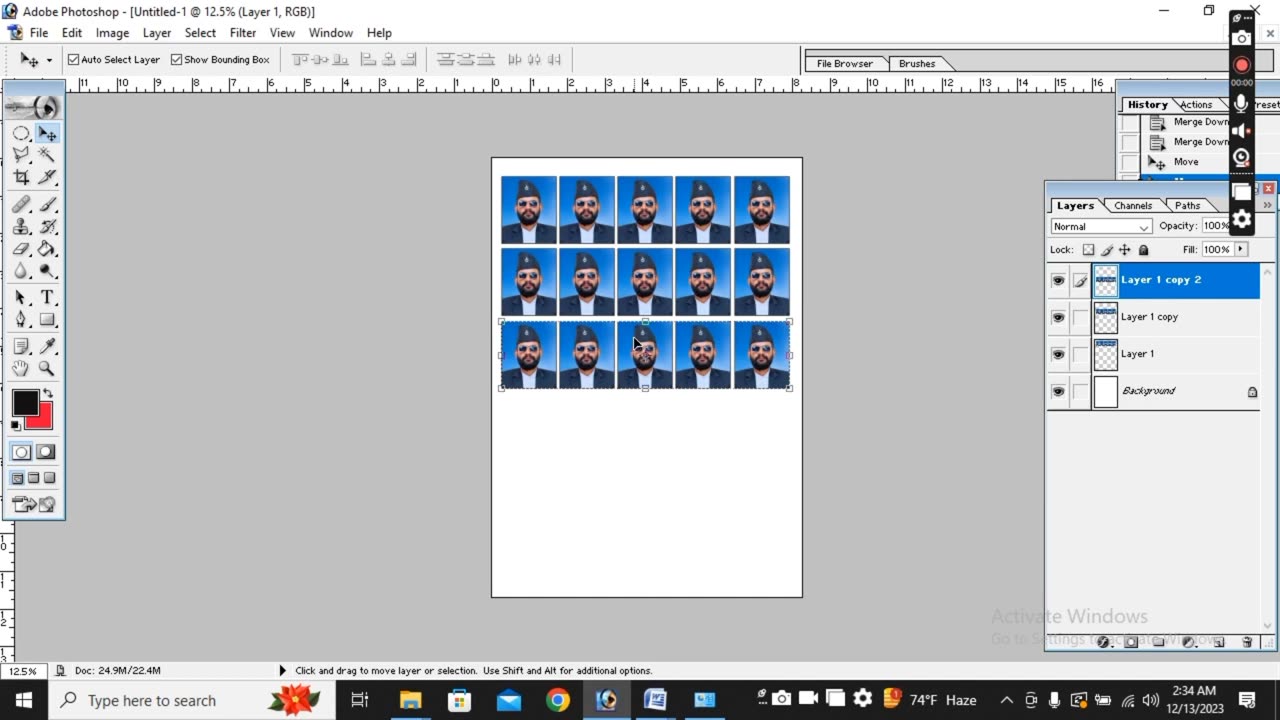Select the Eyedropper tool
This screenshot has height=720, width=1280.
(x=47, y=346)
